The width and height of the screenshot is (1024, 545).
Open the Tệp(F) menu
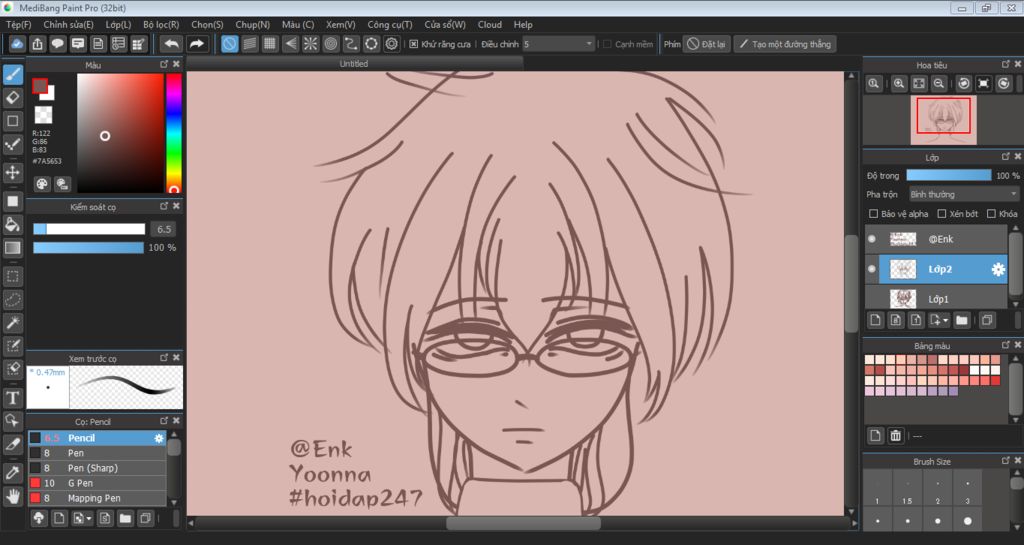tap(18, 25)
